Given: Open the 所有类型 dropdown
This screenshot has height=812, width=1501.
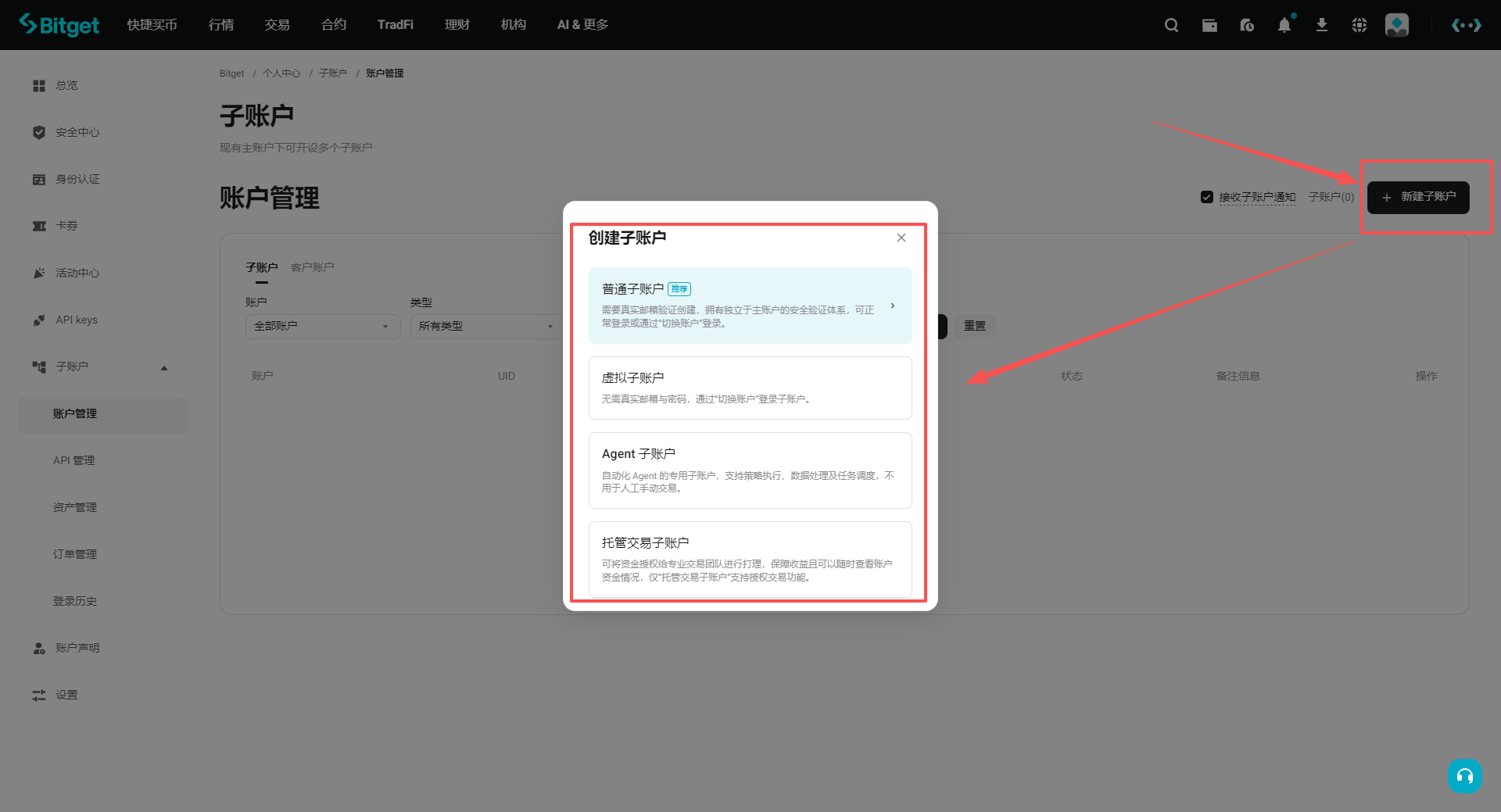Looking at the screenshot, I should tap(486, 326).
